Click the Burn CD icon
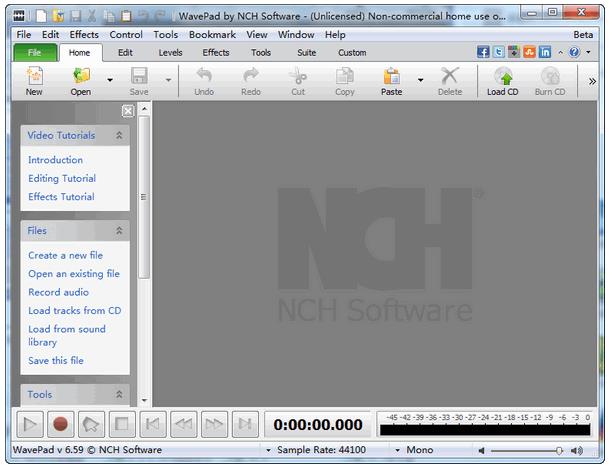 pos(550,76)
